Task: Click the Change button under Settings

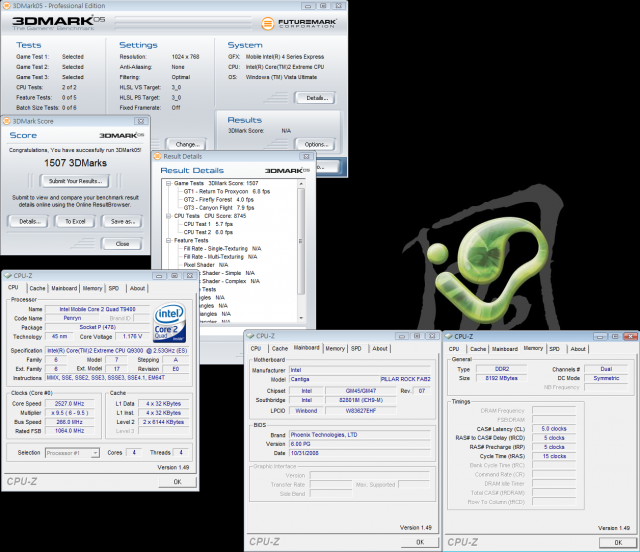Action: (186, 145)
